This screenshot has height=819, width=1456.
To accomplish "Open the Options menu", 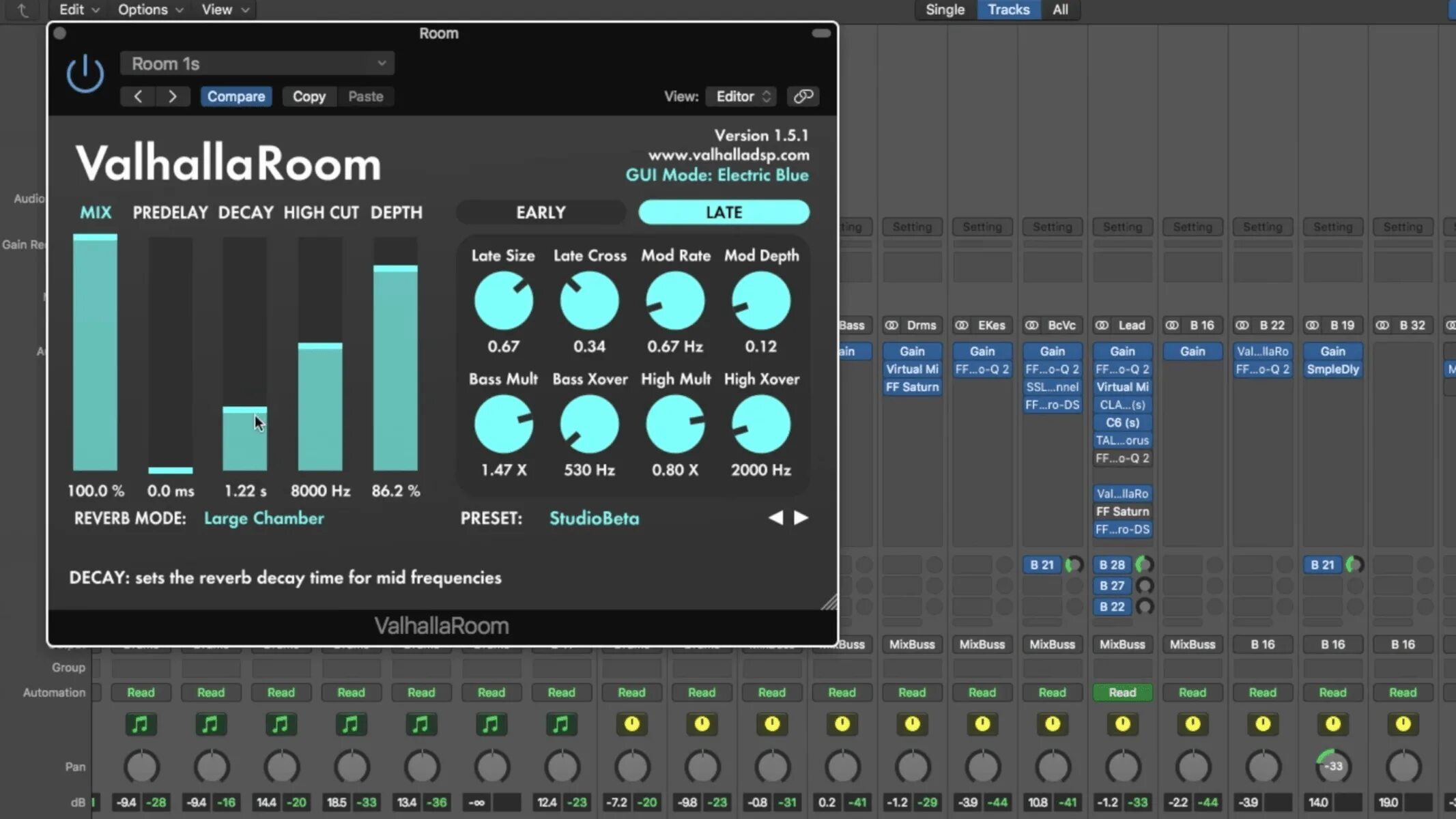I will click(149, 10).
